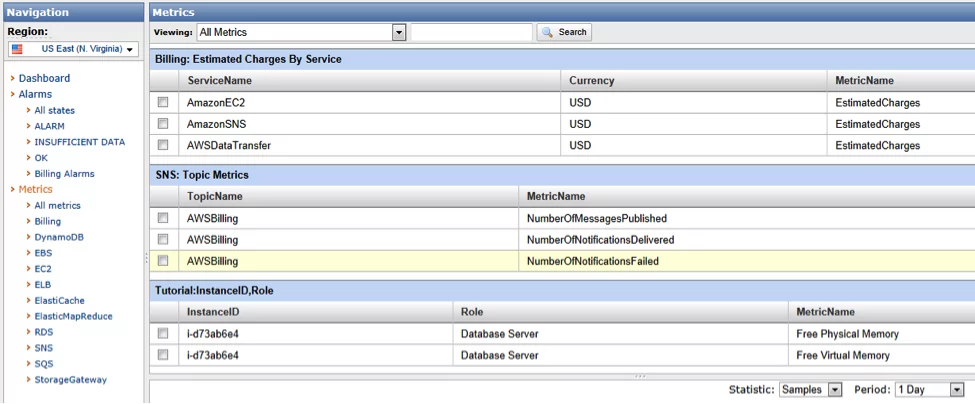Screen dimensions: 975x404
Task: Check the NumberOfMessagesPublished row checkbox
Action: point(163,218)
